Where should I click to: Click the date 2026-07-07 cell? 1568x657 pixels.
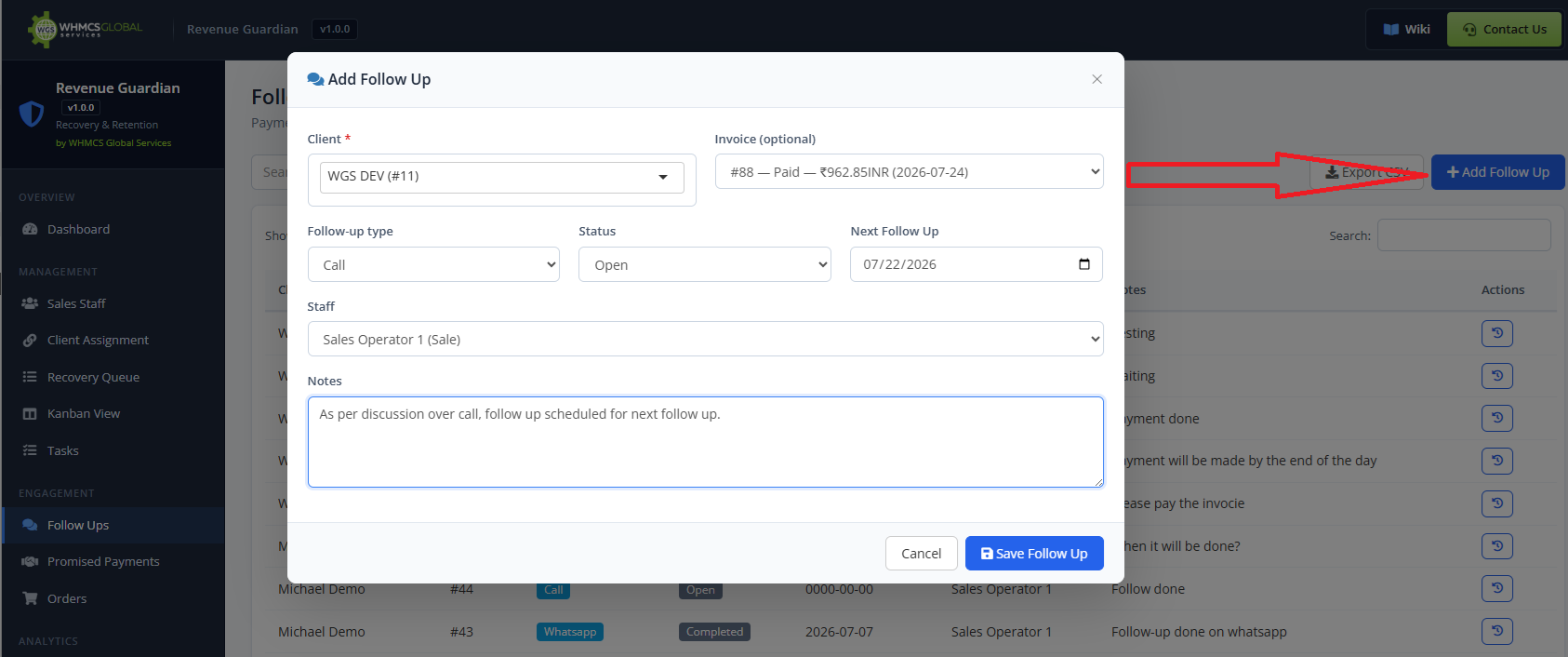839,632
